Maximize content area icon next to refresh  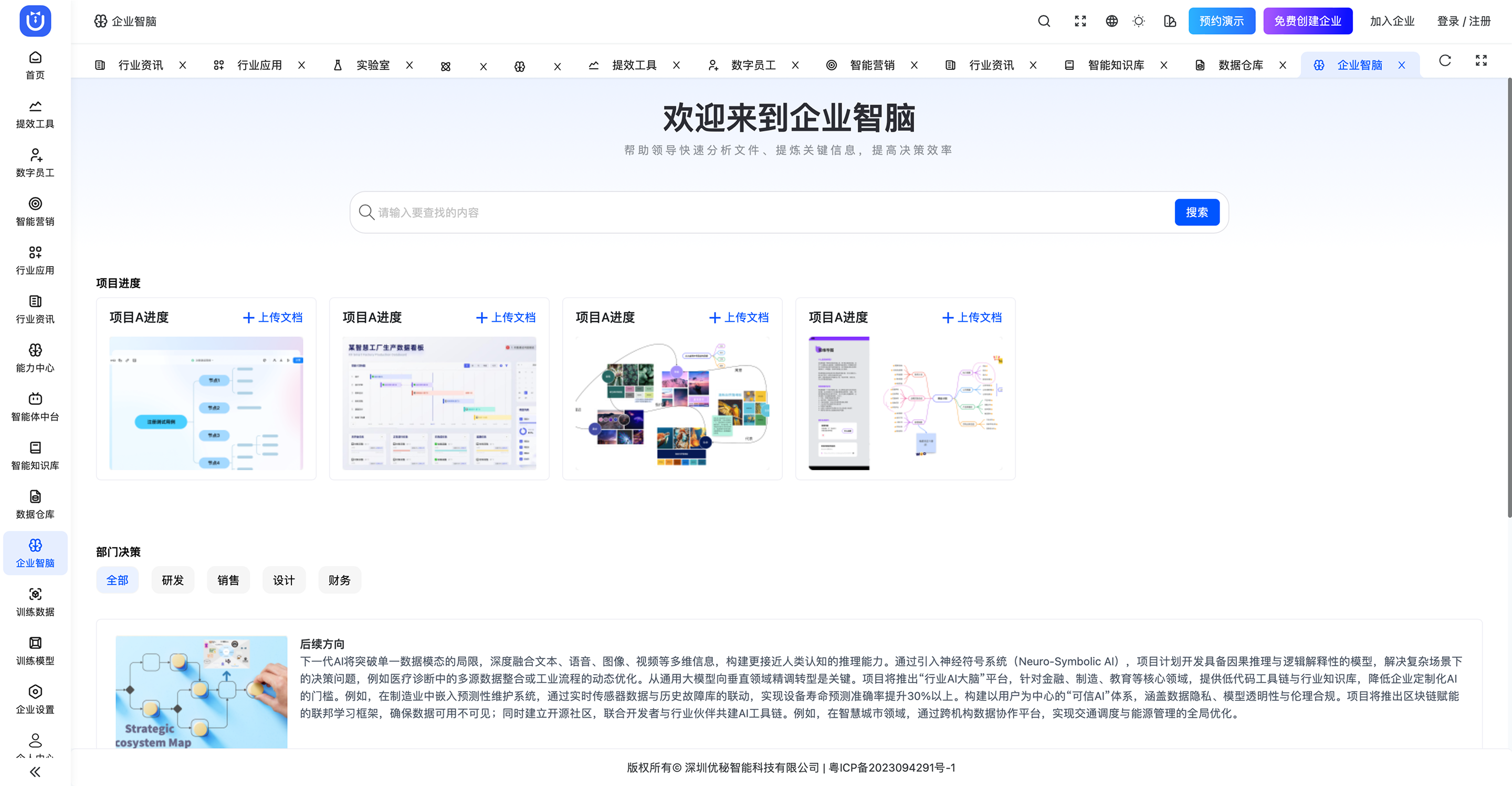[x=1481, y=60]
